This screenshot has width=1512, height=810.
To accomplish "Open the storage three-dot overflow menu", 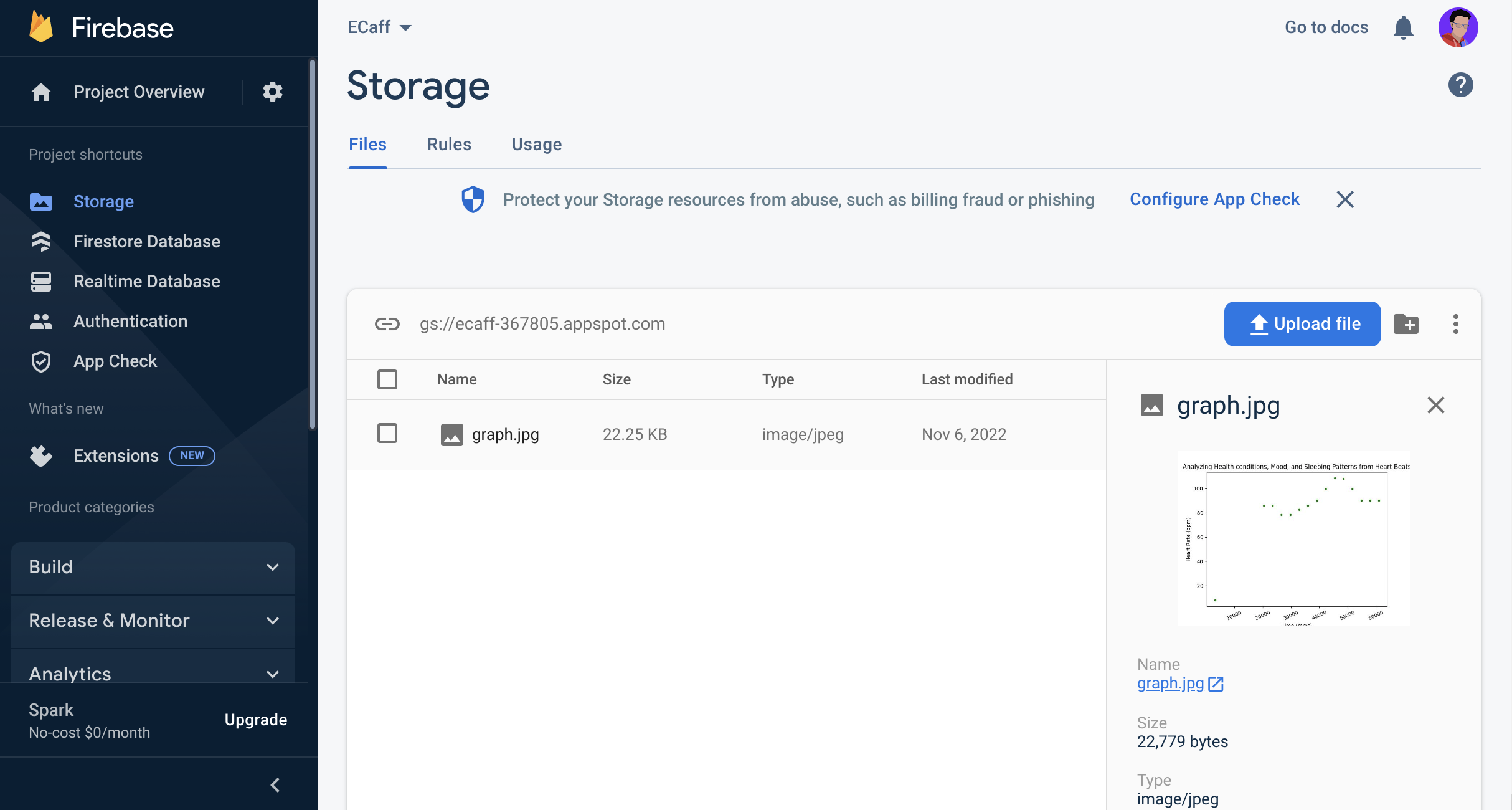I will click(1455, 324).
